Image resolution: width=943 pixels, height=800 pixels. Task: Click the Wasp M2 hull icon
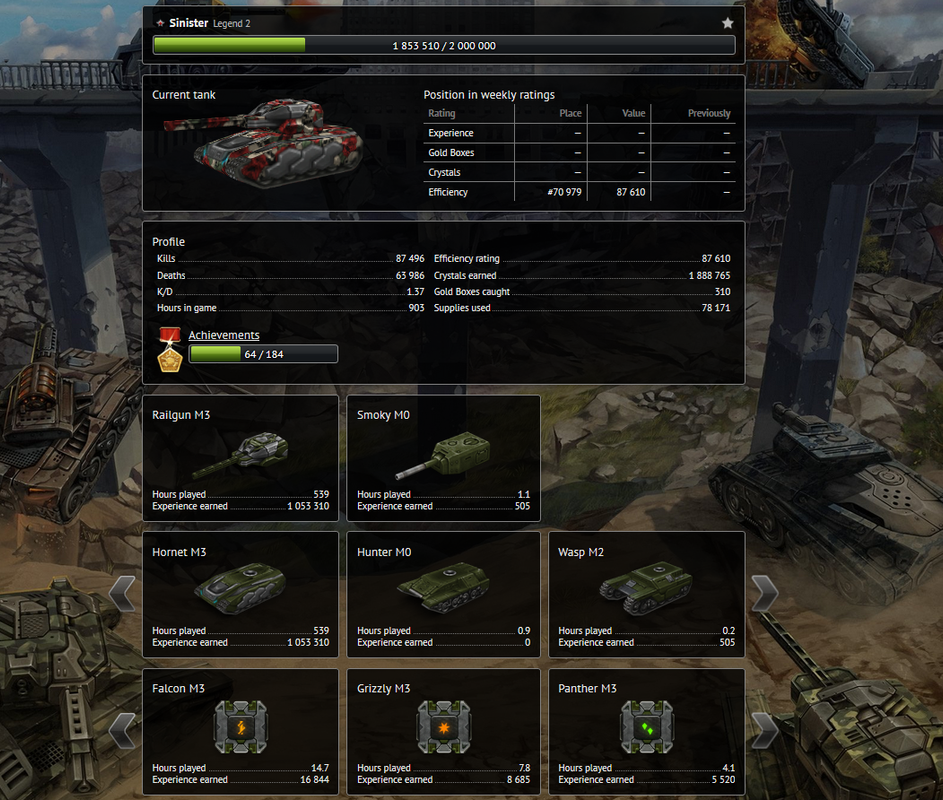(x=646, y=588)
